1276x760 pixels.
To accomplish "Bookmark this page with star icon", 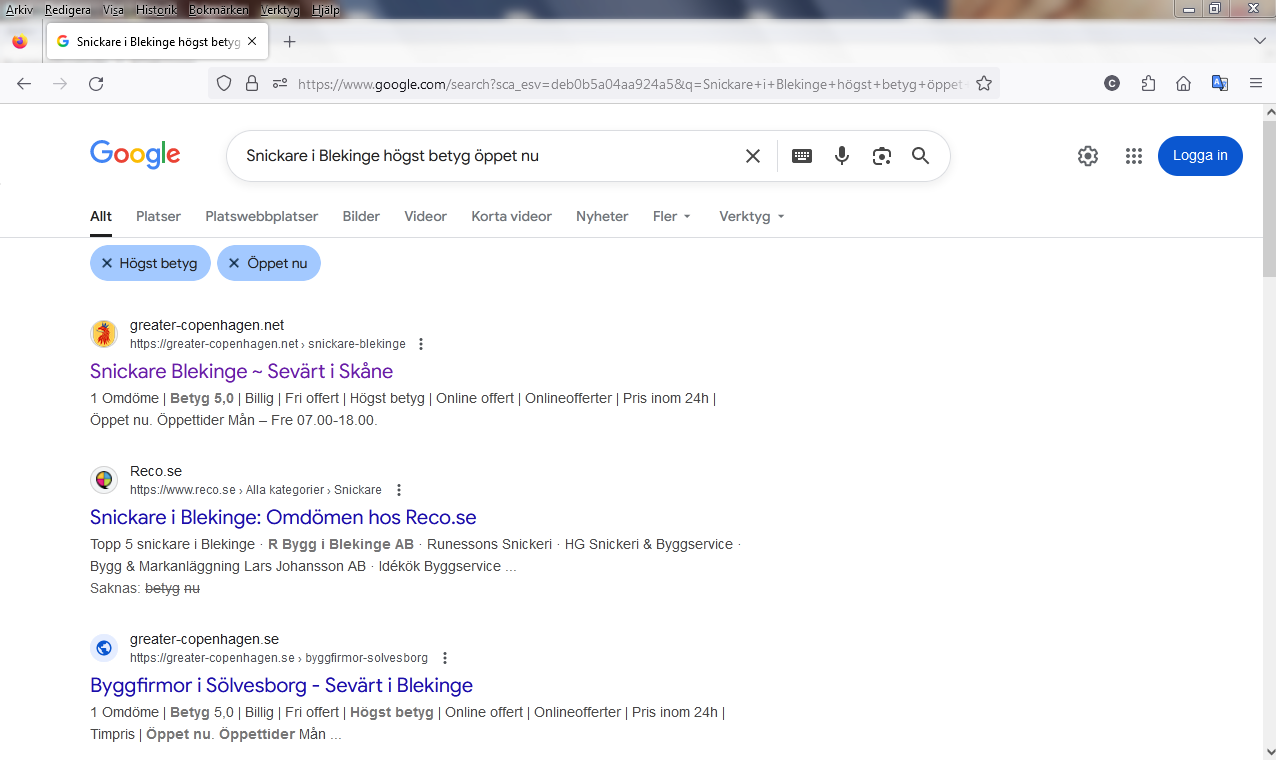I will pos(984,84).
